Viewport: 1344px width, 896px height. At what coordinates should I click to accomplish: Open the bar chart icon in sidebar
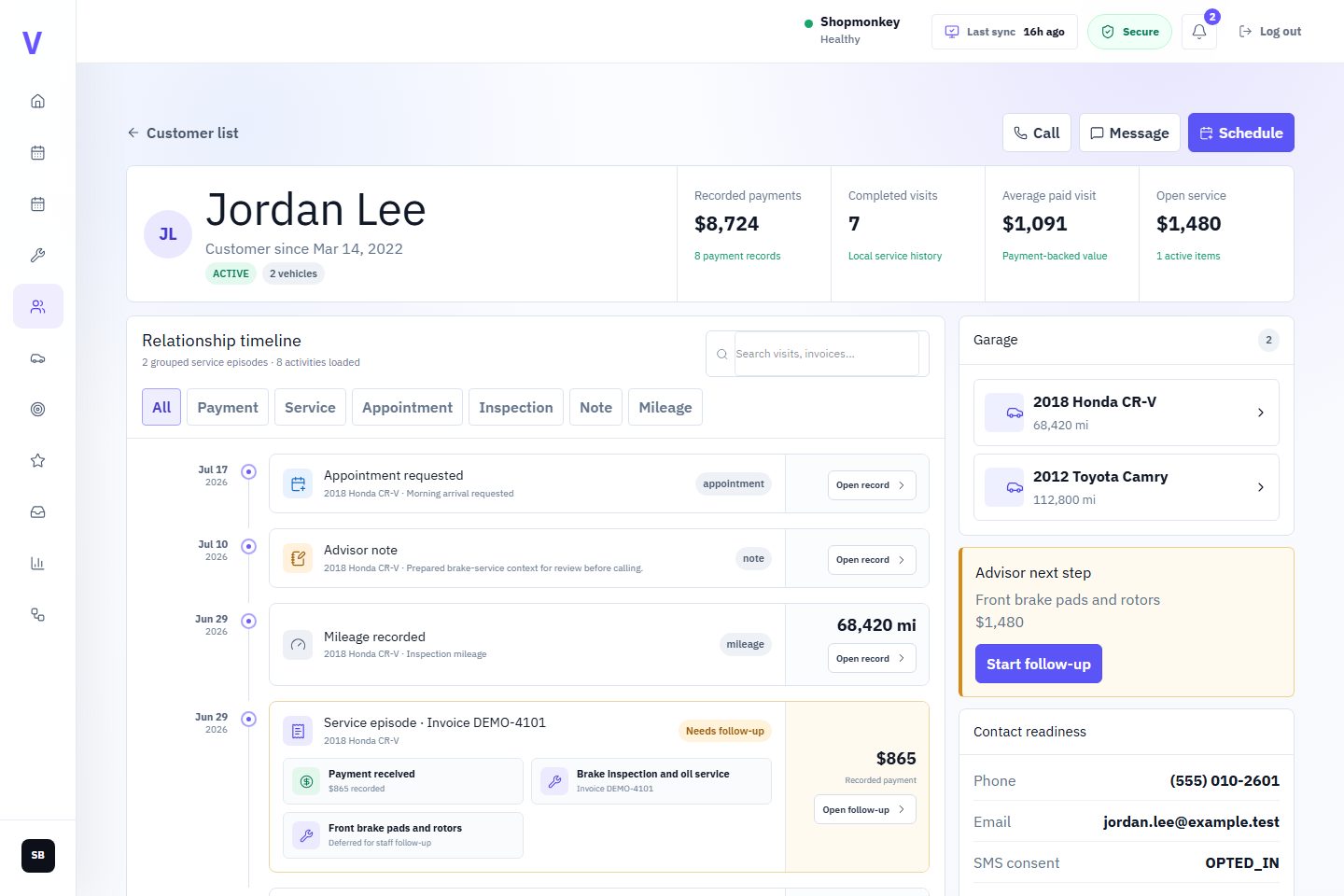tap(37, 563)
